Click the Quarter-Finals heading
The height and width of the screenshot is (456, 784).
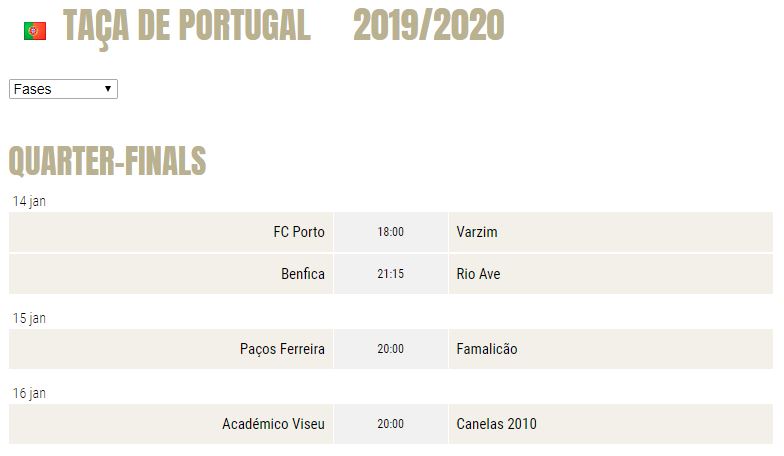[108, 161]
